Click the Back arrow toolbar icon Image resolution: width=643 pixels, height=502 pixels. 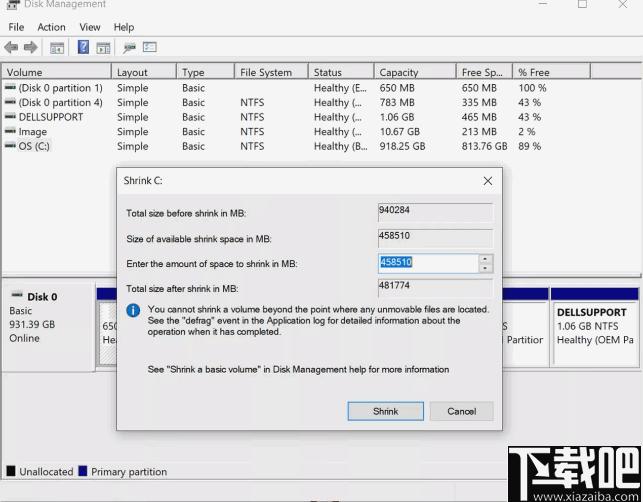click(x=11, y=48)
